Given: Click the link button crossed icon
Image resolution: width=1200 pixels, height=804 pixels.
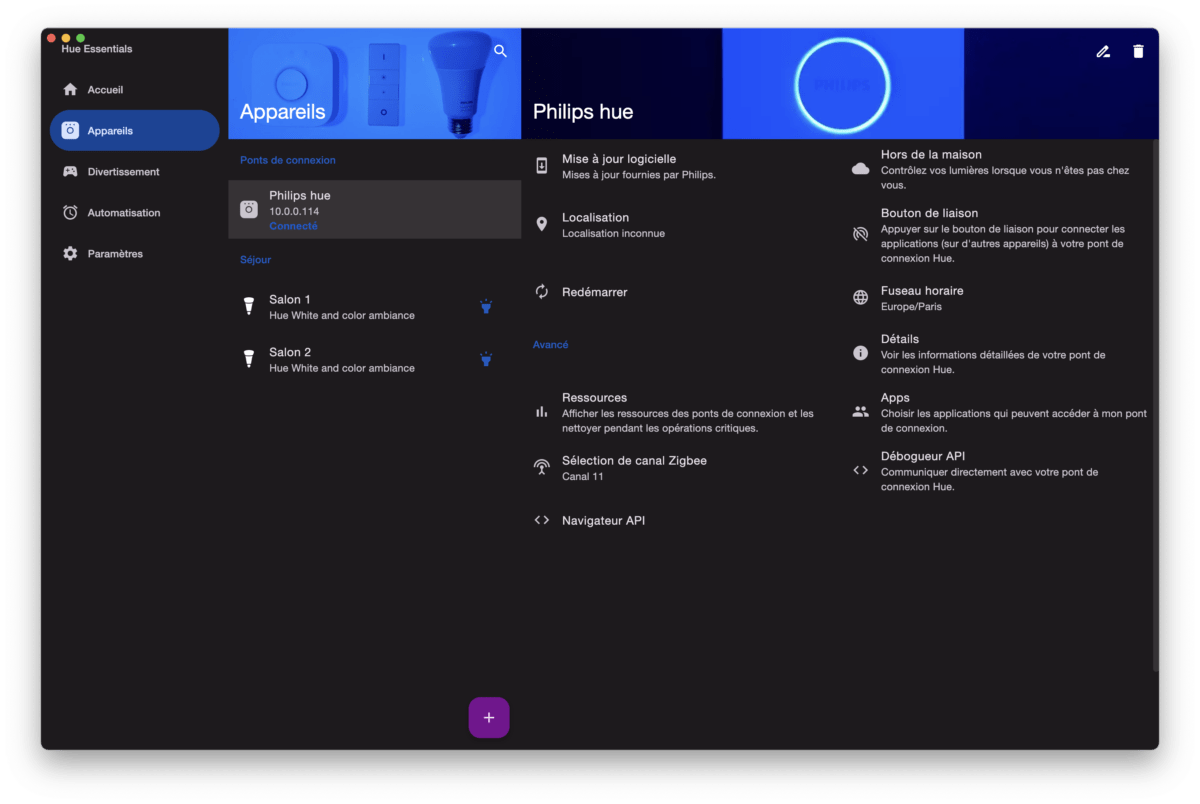Looking at the screenshot, I should pos(860,234).
